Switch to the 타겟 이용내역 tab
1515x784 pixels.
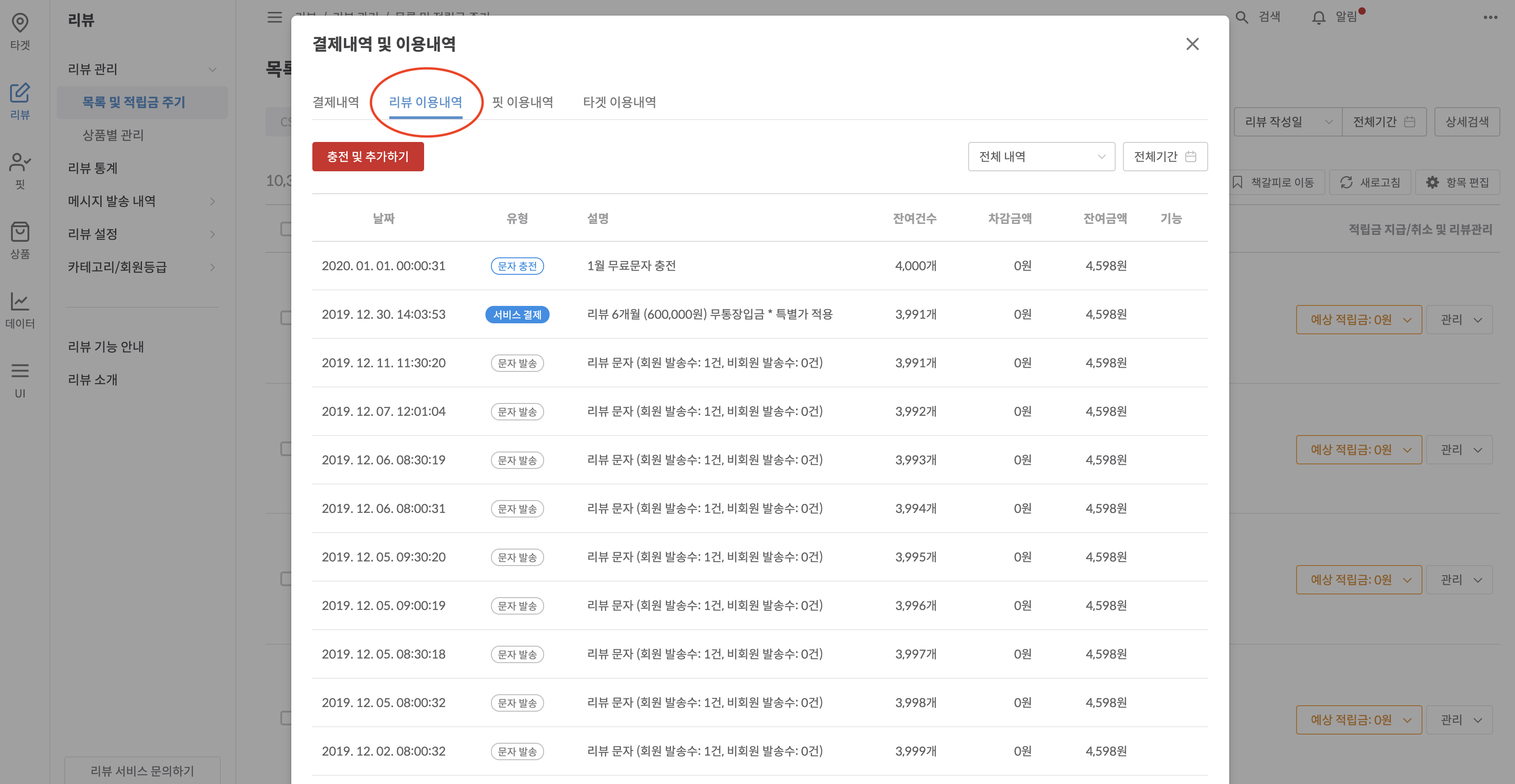coord(619,102)
